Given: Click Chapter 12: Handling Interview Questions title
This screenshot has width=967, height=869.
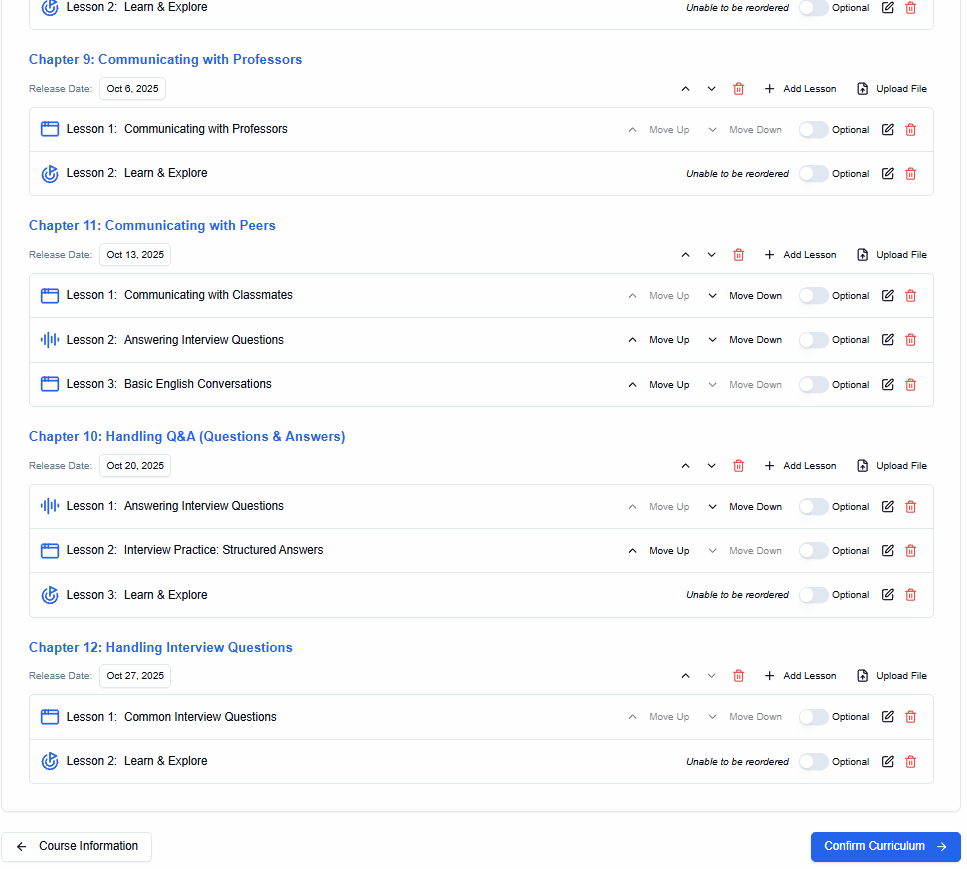Looking at the screenshot, I should 160,648.
